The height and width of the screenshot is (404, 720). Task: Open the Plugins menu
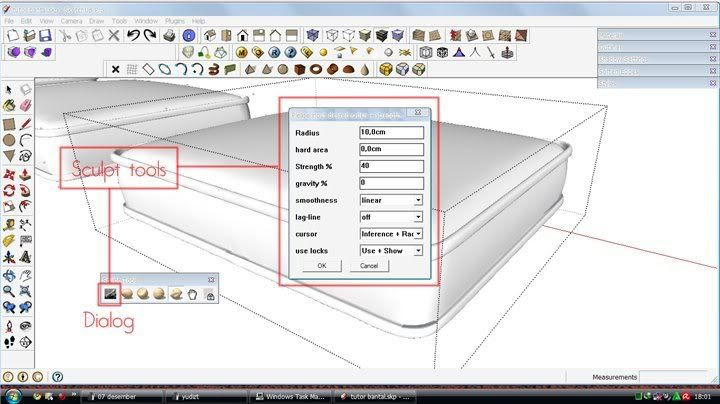tap(174, 21)
